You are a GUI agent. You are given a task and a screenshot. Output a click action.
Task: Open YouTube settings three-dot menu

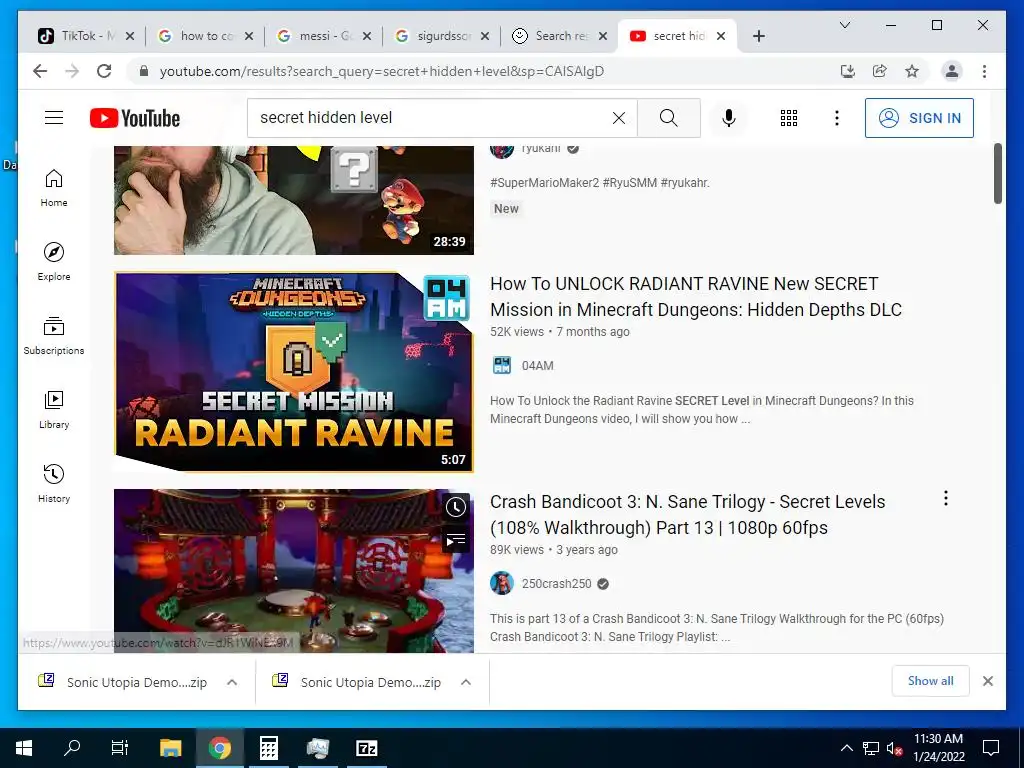coord(837,118)
